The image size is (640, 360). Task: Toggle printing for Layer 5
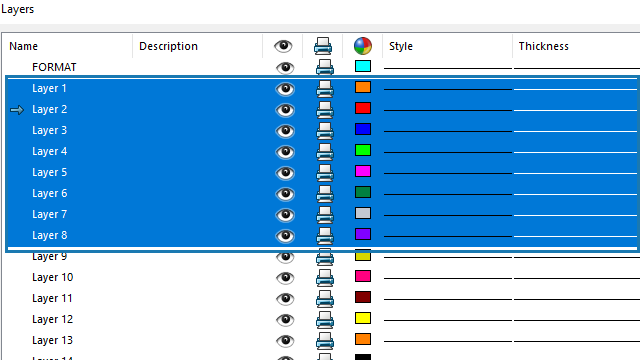[x=324, y=173]
